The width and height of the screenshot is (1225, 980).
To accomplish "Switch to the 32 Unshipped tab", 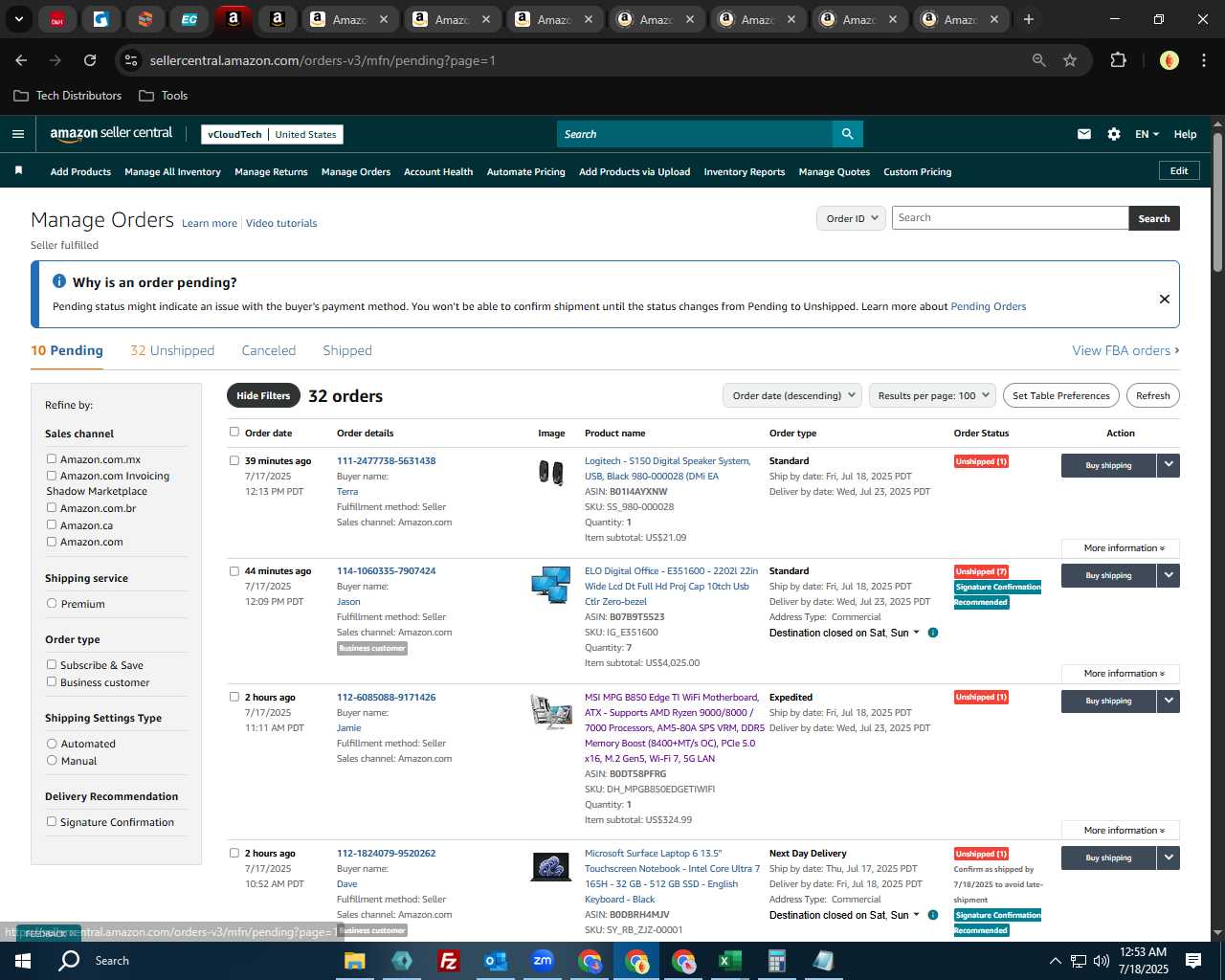I will [x=172, y=350].
